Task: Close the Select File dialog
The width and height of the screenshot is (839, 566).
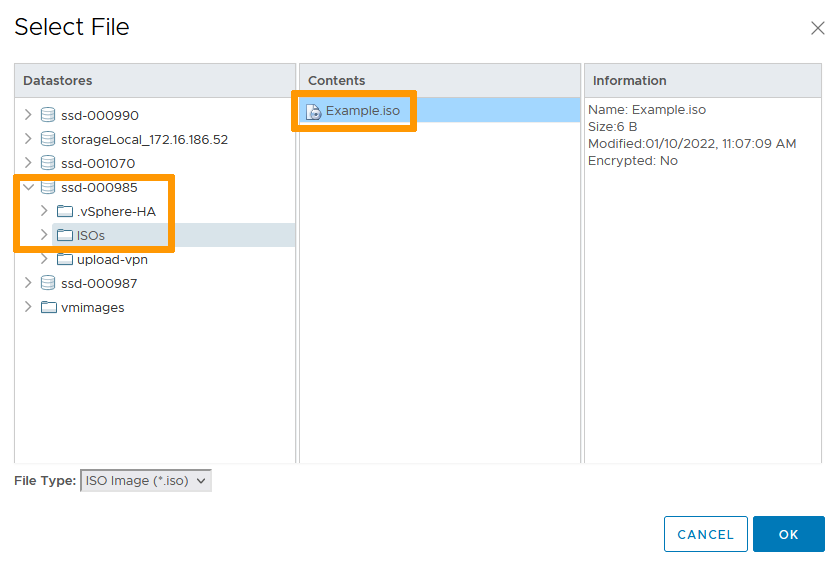Action: click(817, 28)
